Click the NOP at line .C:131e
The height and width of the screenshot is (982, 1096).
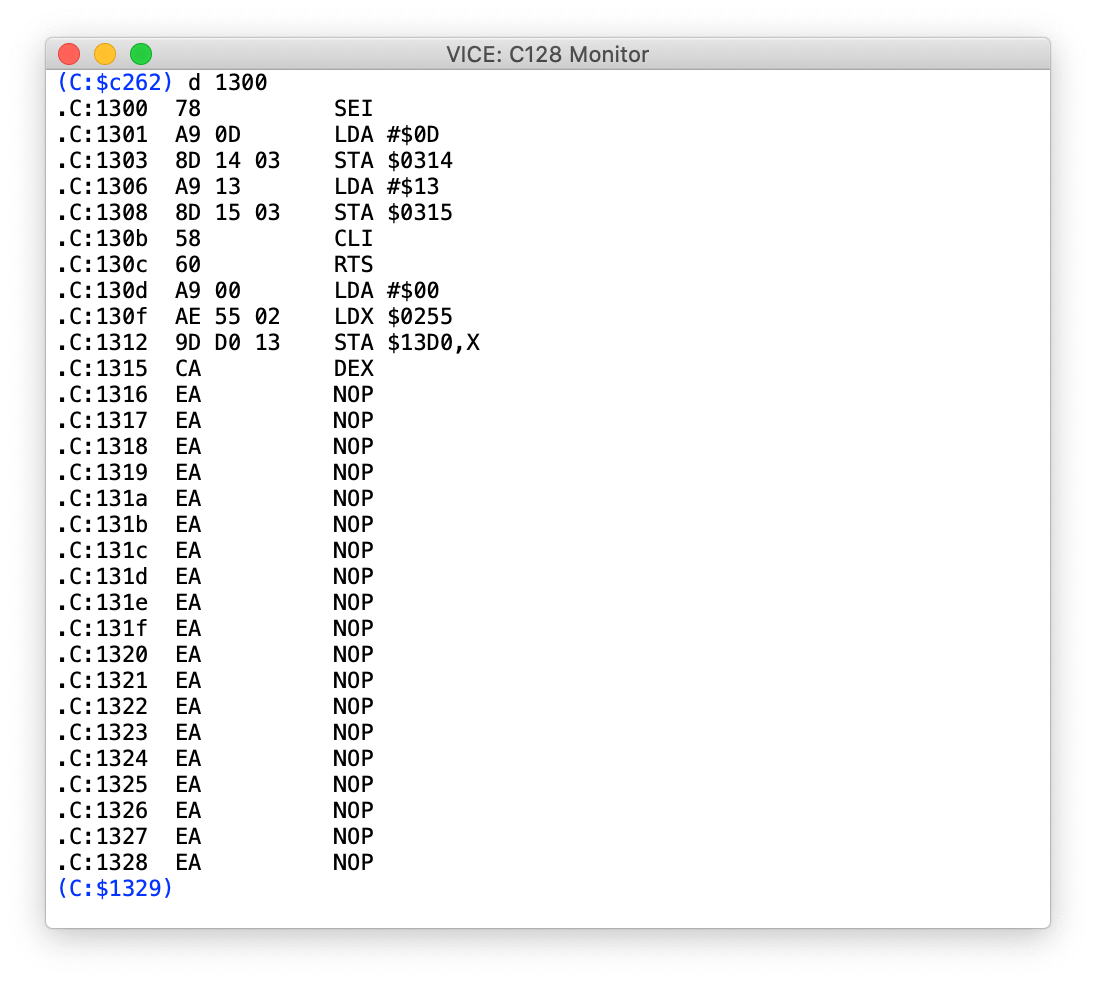coord(353,602)
